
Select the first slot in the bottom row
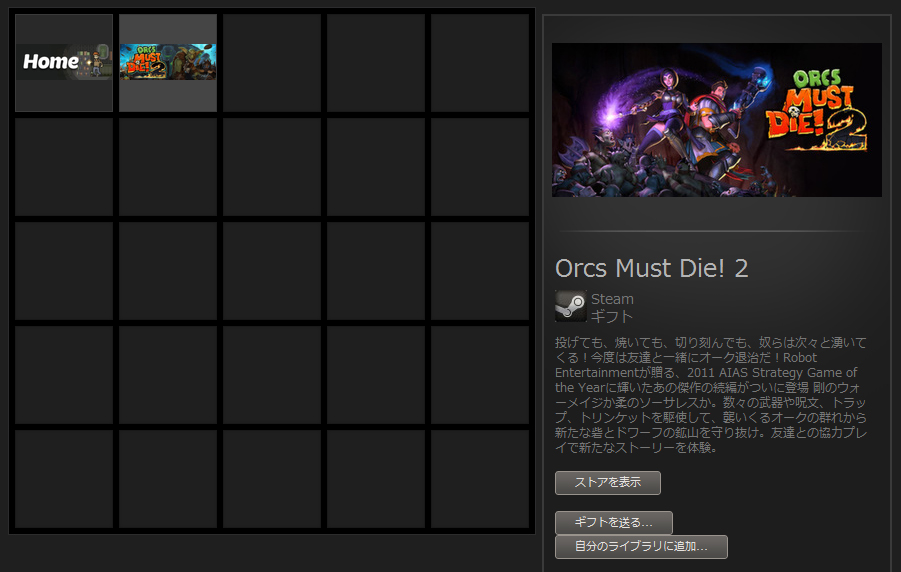point(64,479)
